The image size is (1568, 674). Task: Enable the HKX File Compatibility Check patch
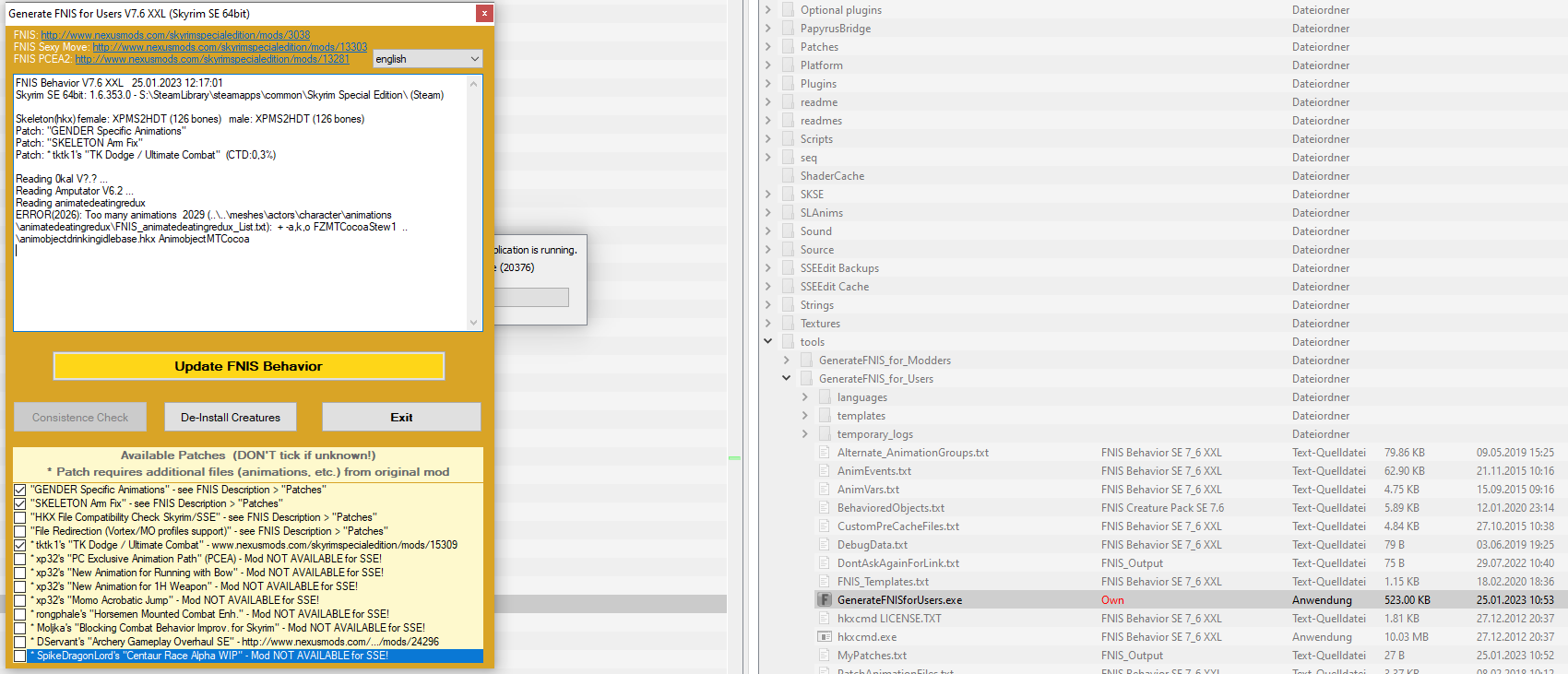click(x=19, y=517)
